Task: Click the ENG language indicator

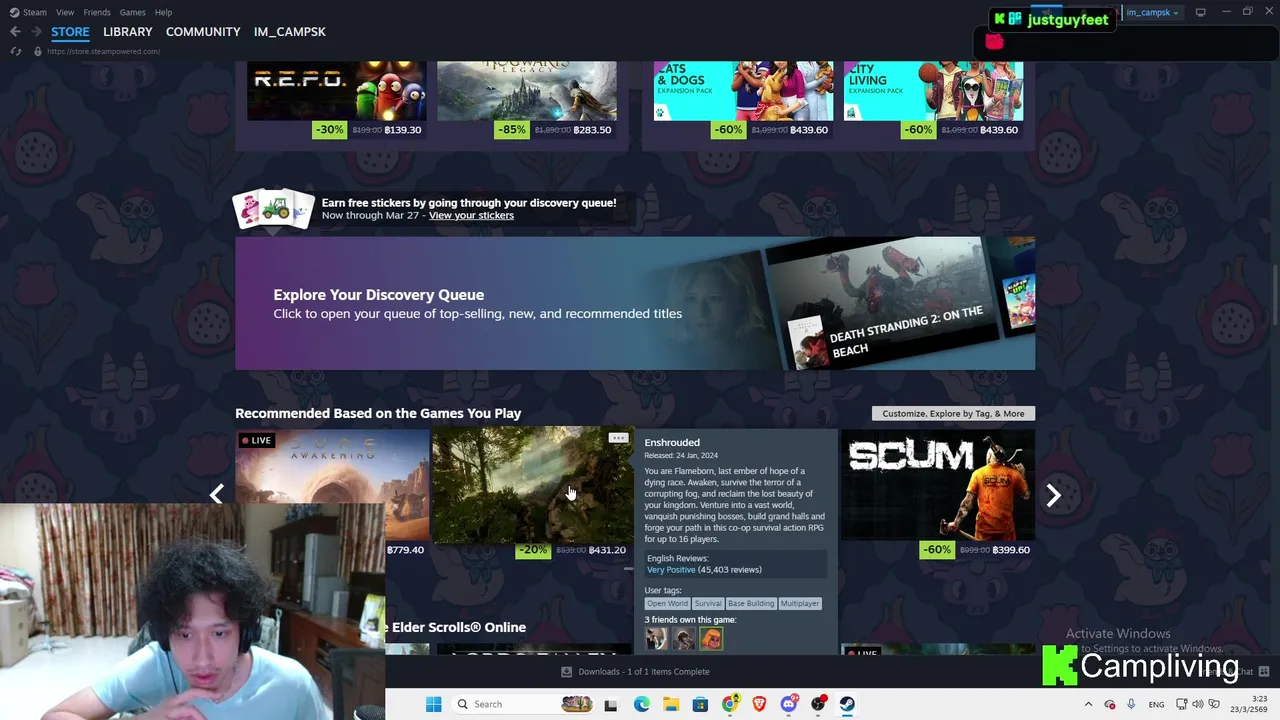Action: tap(1156, 705)
